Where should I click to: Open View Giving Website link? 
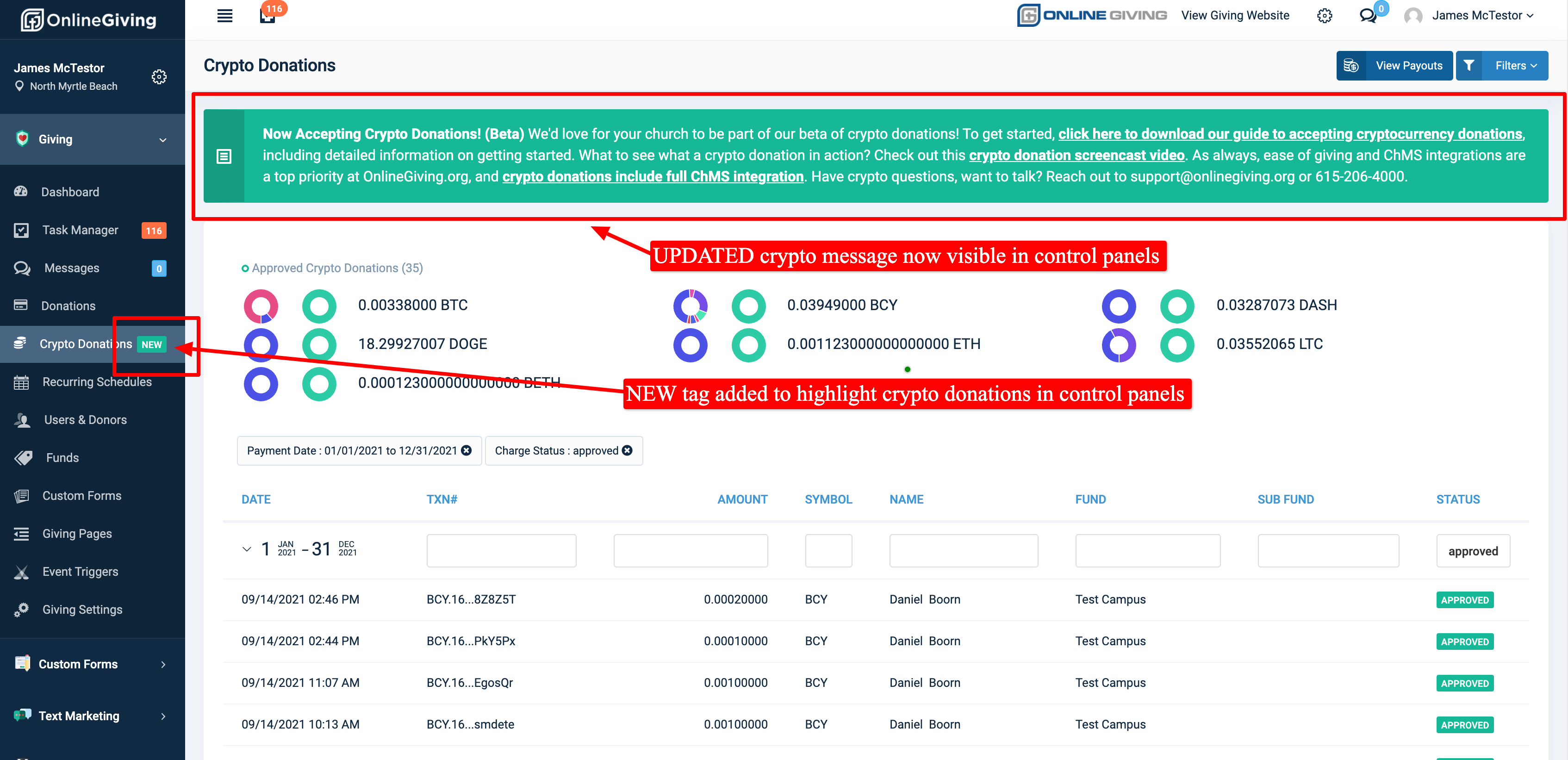click(1235, 16)
